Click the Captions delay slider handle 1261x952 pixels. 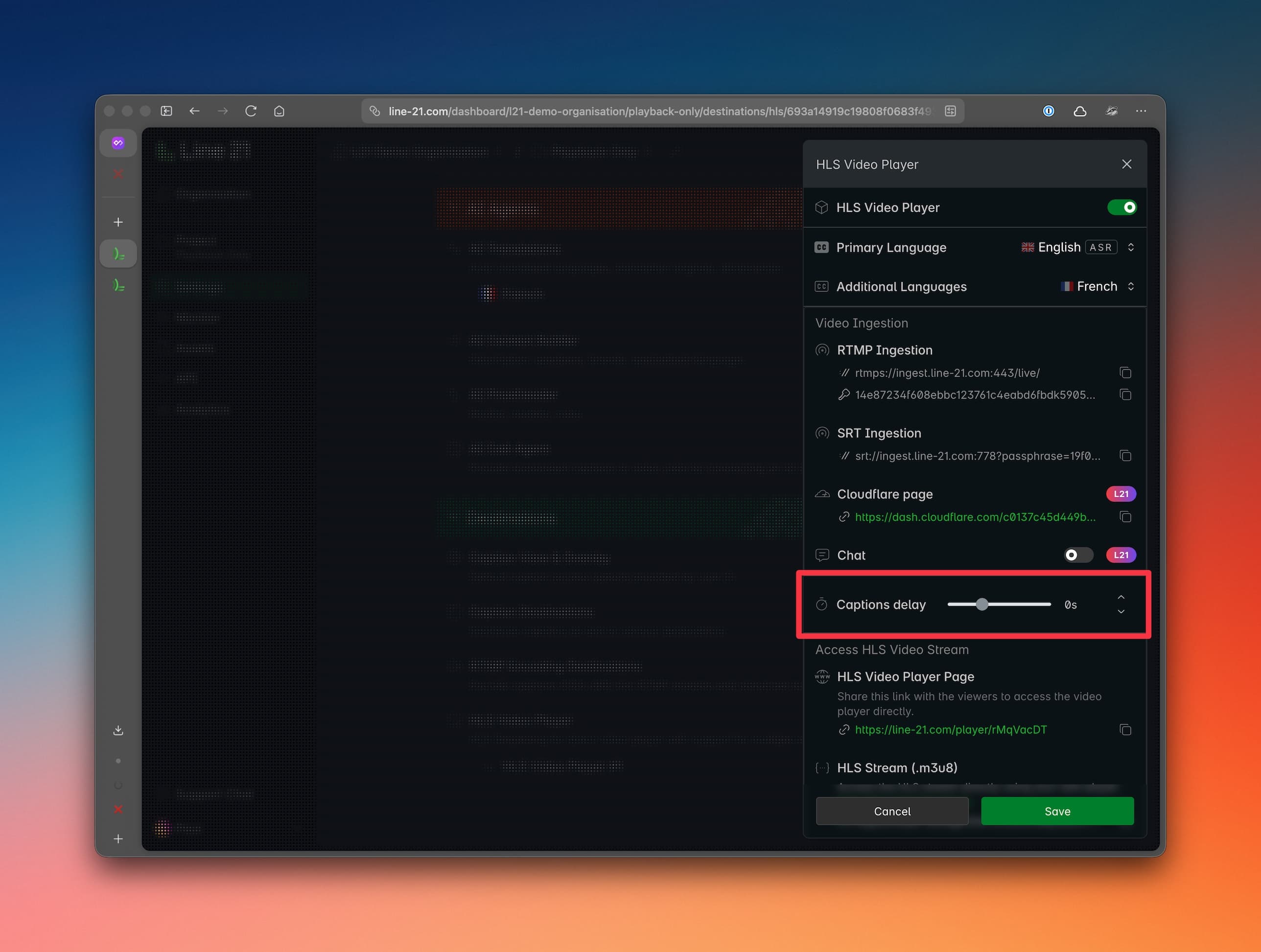[x=981, y=604]
